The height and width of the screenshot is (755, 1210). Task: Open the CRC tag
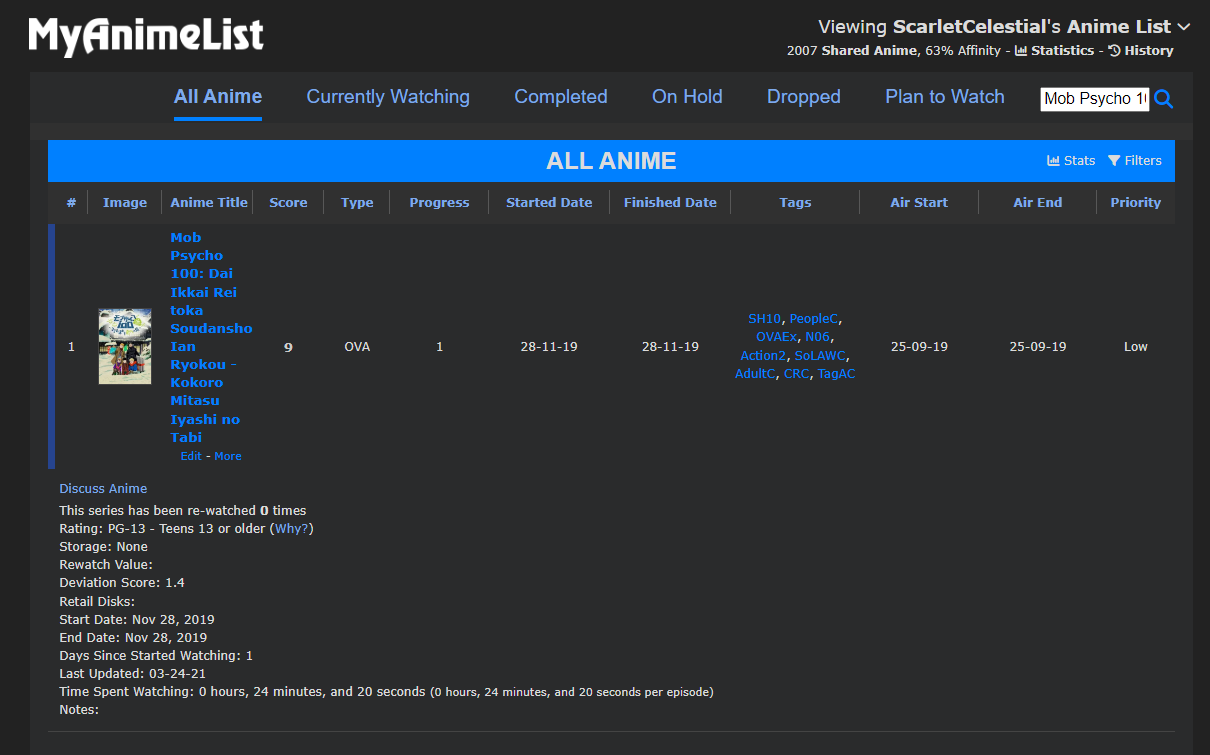(x=796, y=374)
